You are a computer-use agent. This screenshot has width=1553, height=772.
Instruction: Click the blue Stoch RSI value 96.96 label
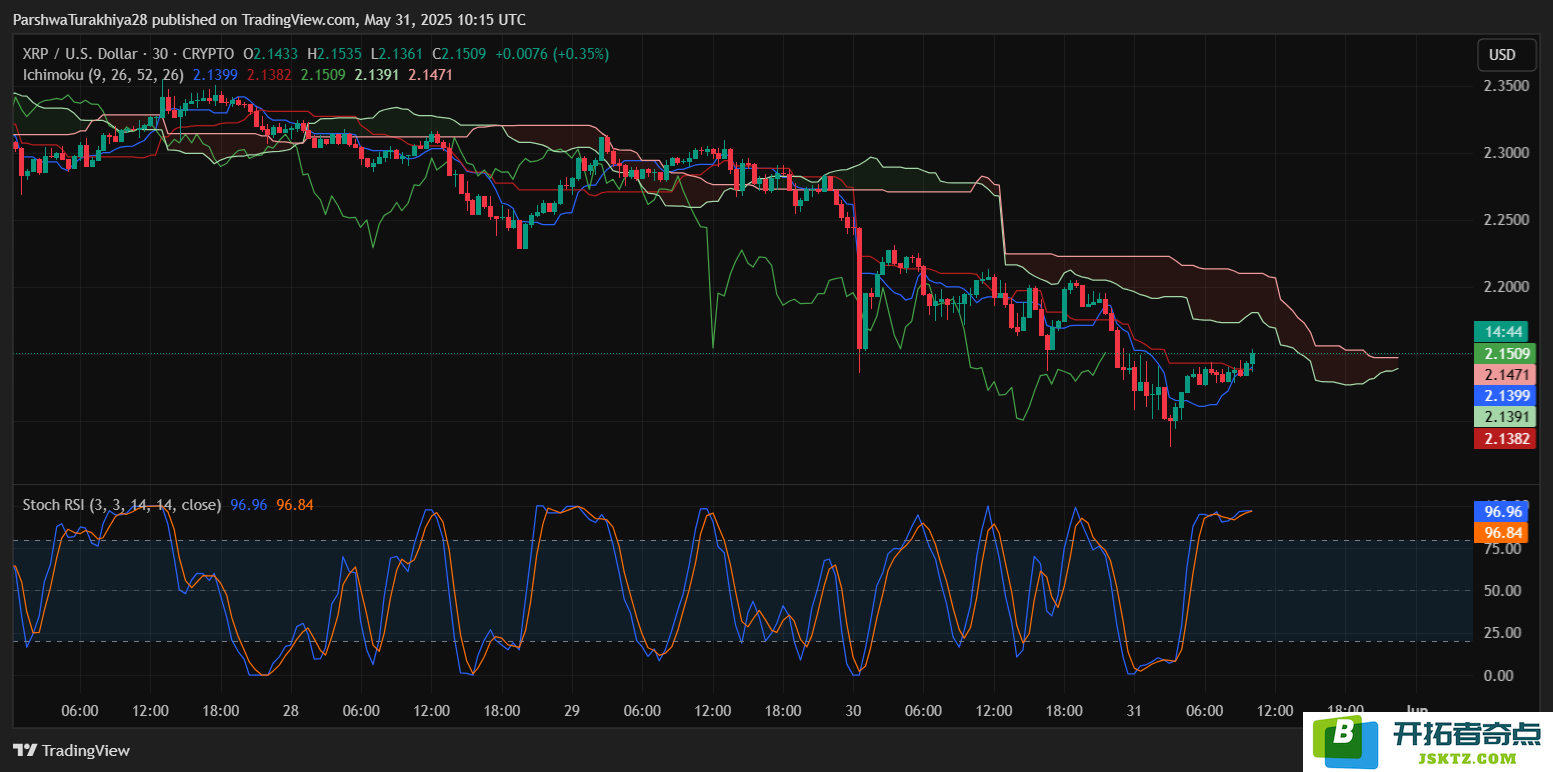coord(1503,511)
